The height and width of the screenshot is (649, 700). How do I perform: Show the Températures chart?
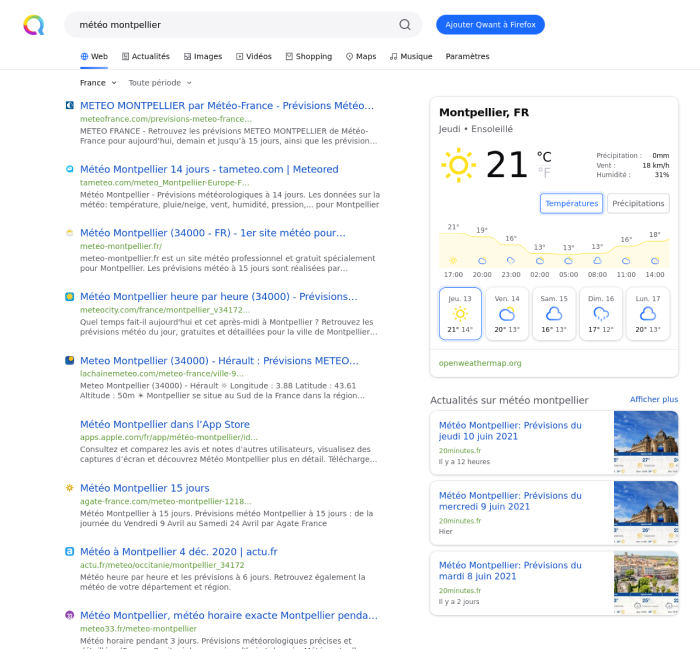pos(571,204)
